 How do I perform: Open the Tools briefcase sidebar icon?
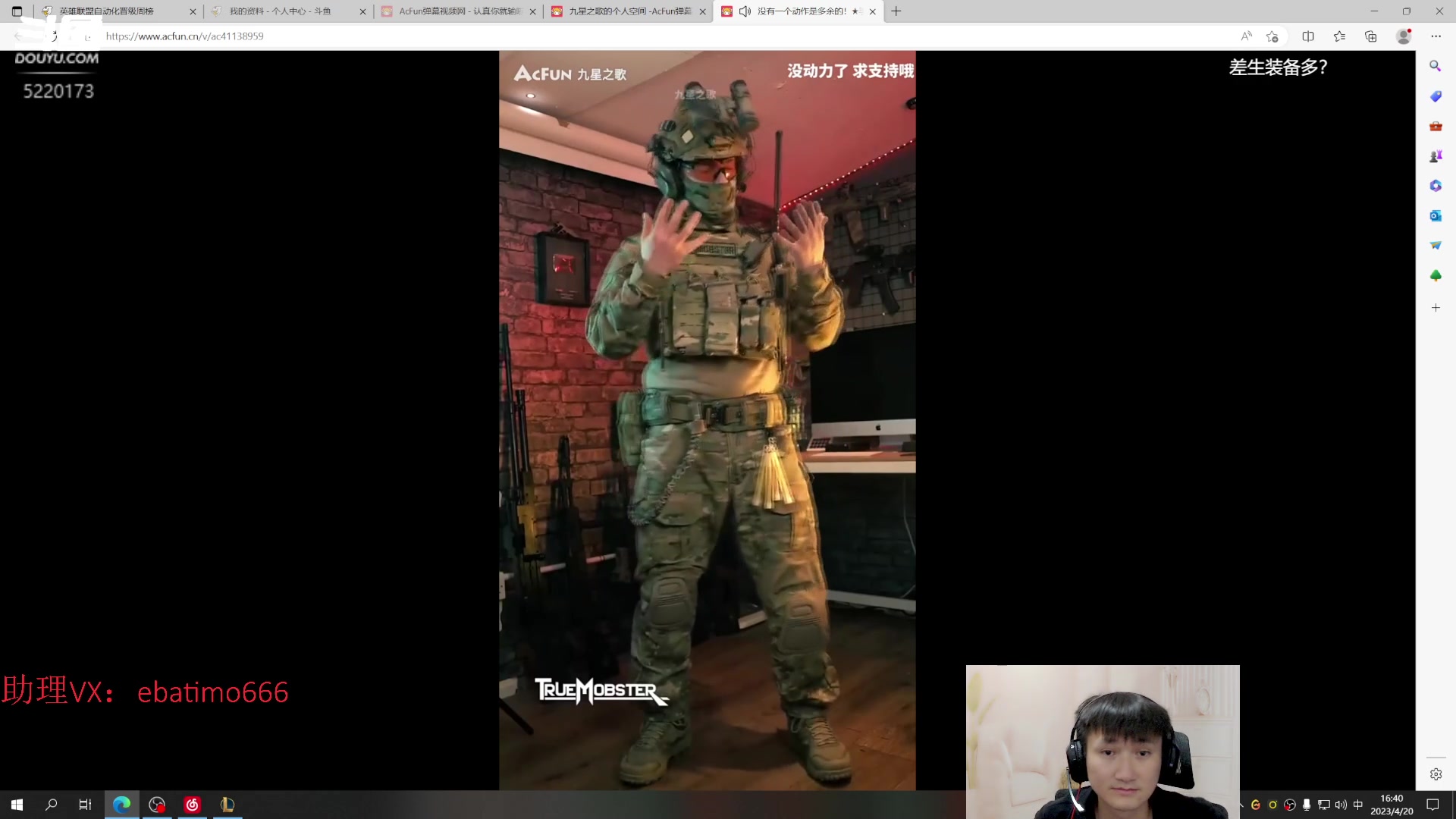pyautogui.click(x=1435, y=127)
